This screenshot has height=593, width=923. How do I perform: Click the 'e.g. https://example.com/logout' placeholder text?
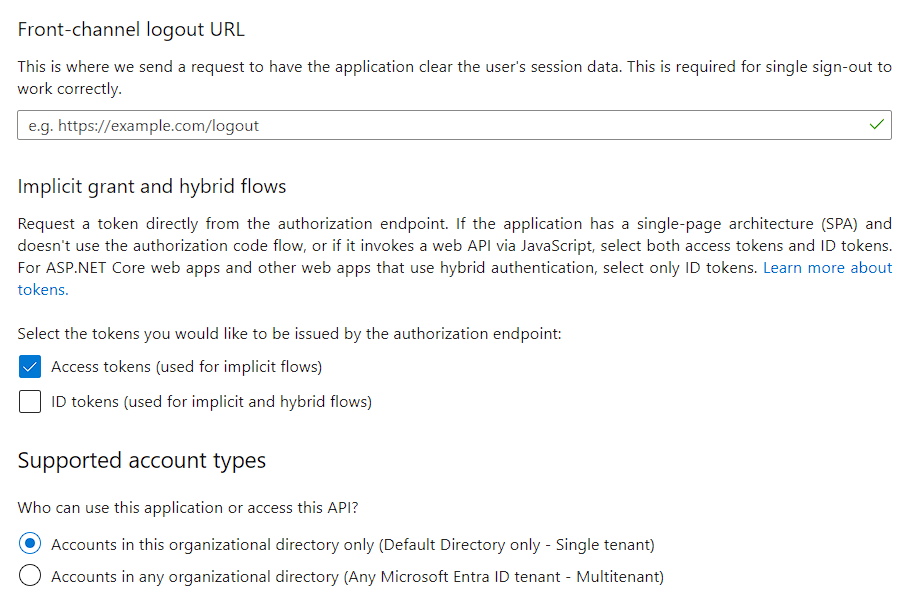[144, 126]
